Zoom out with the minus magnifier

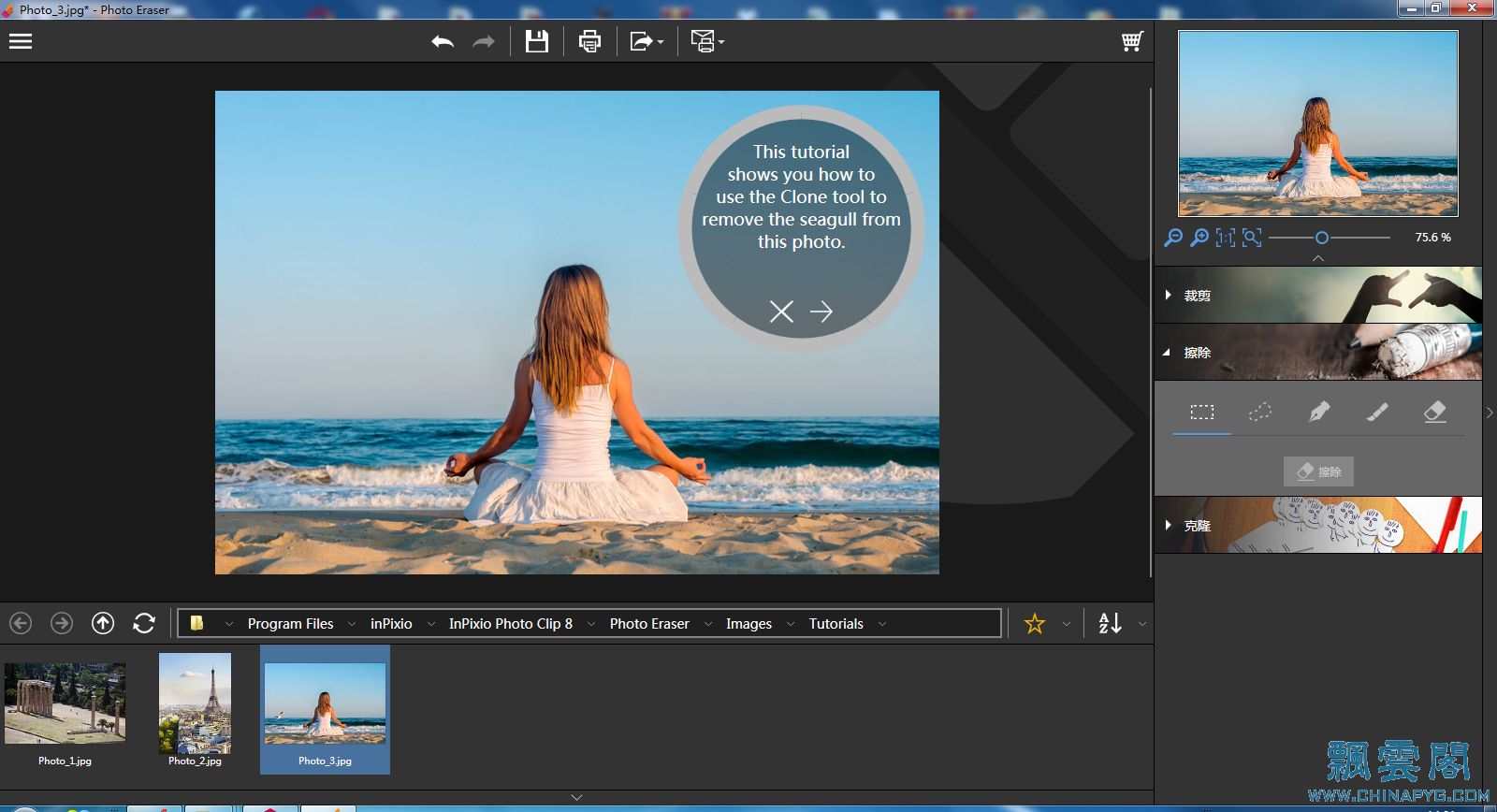(x=1172, y=238)
